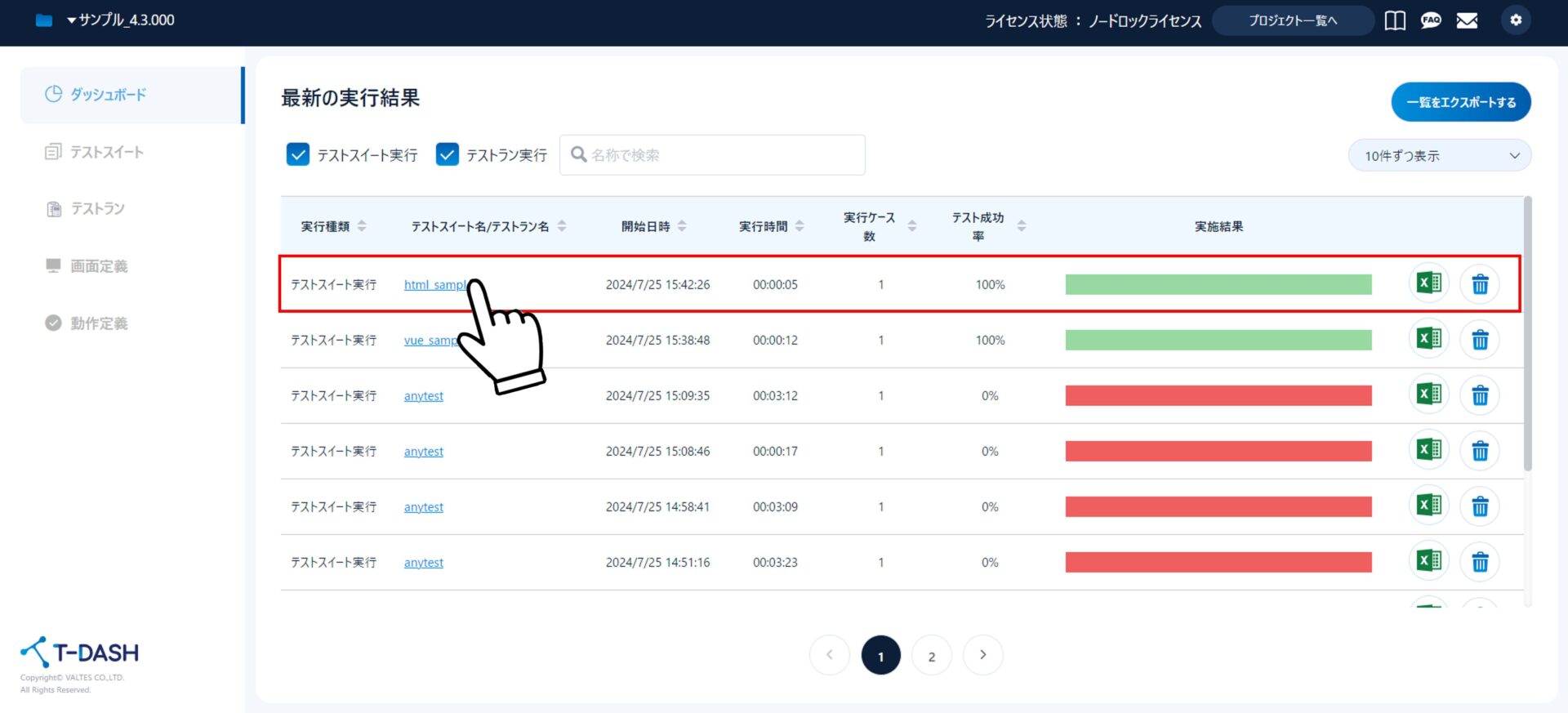
Task: Uncheck the テストスイート実行 checkbox
Action: coord(298,154)
